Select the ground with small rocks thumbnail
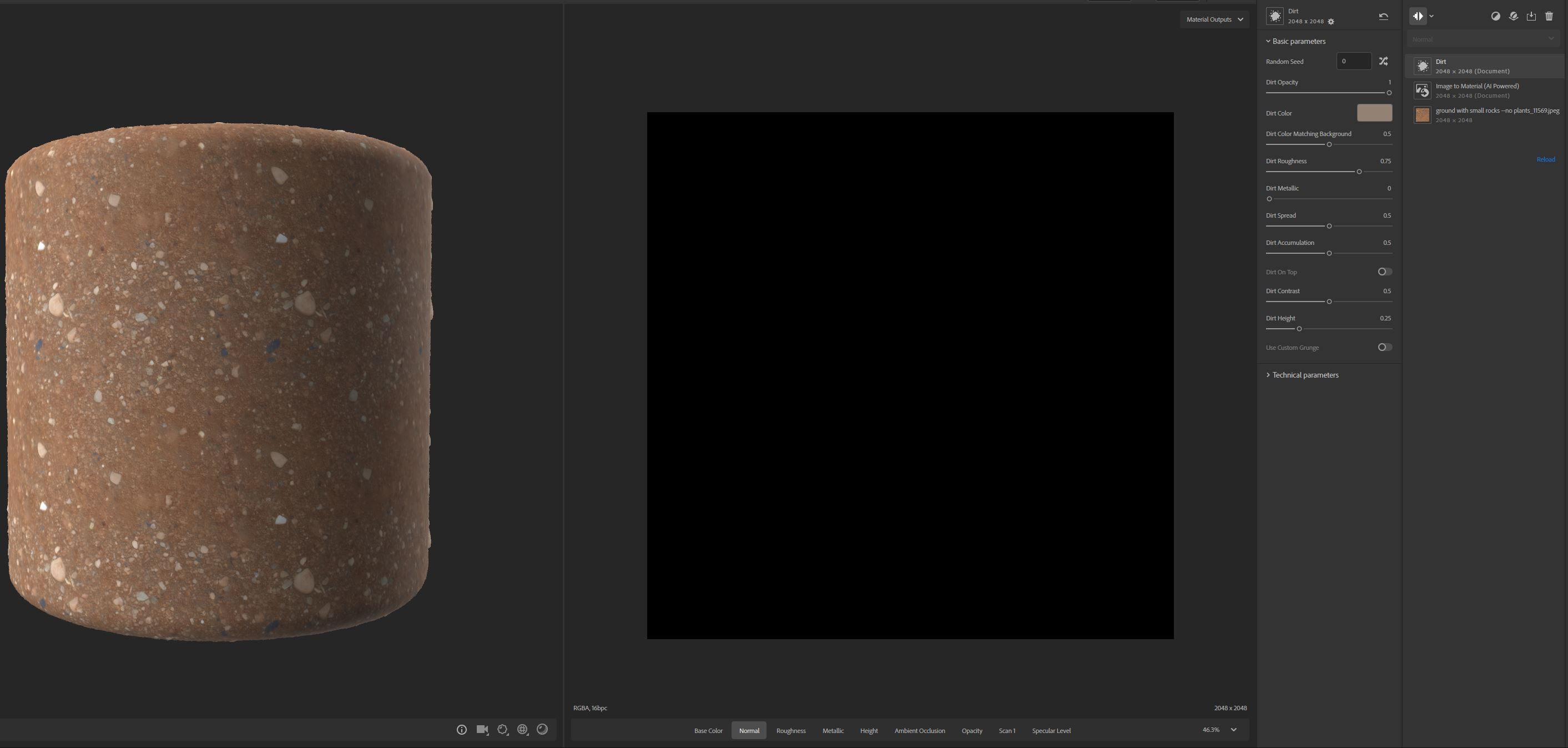 (x=1423, y=114)
